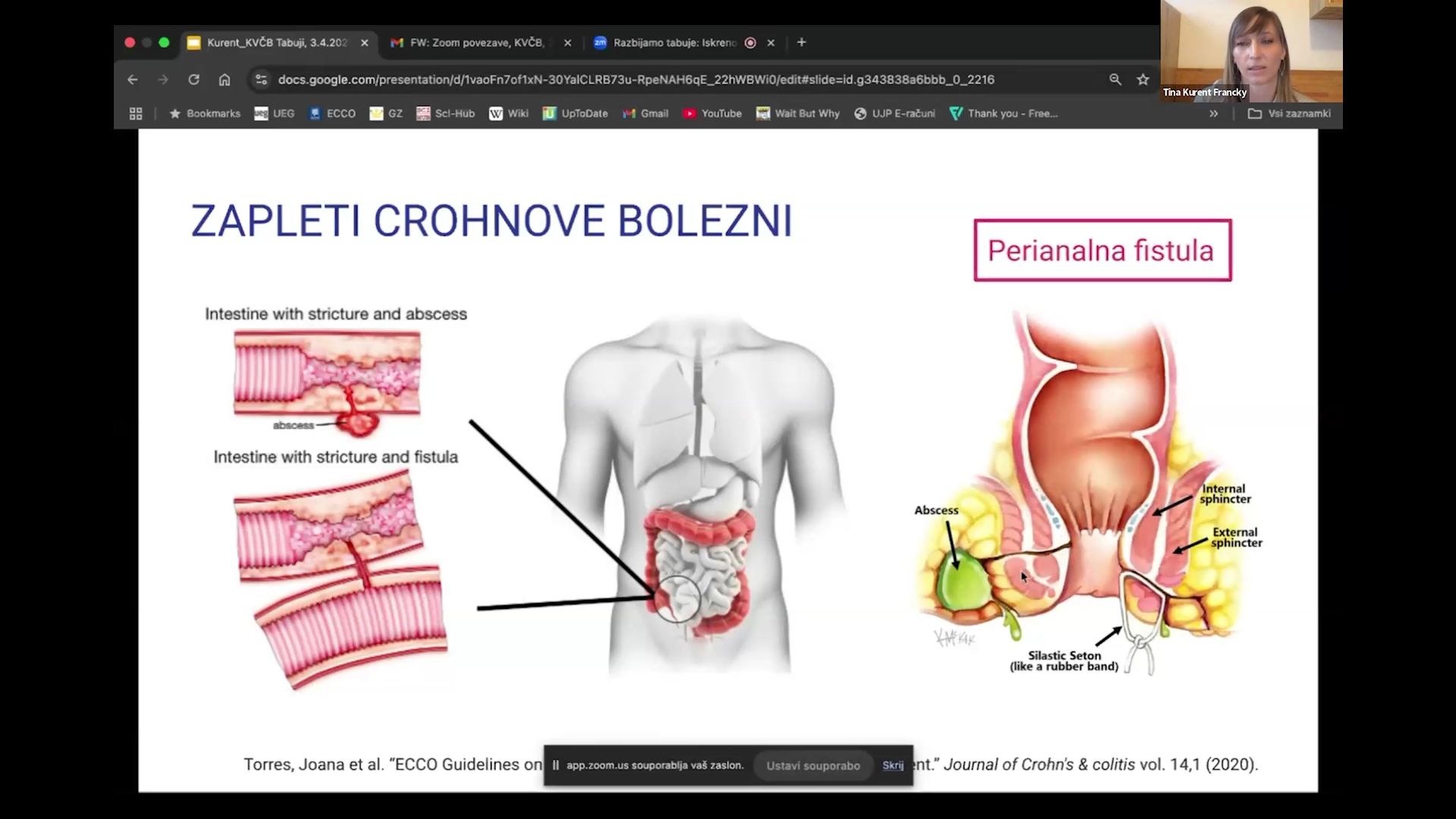Screen dimensions: 1456x819
Task: Open a new browser tab
Action: (x=801, y=42)
